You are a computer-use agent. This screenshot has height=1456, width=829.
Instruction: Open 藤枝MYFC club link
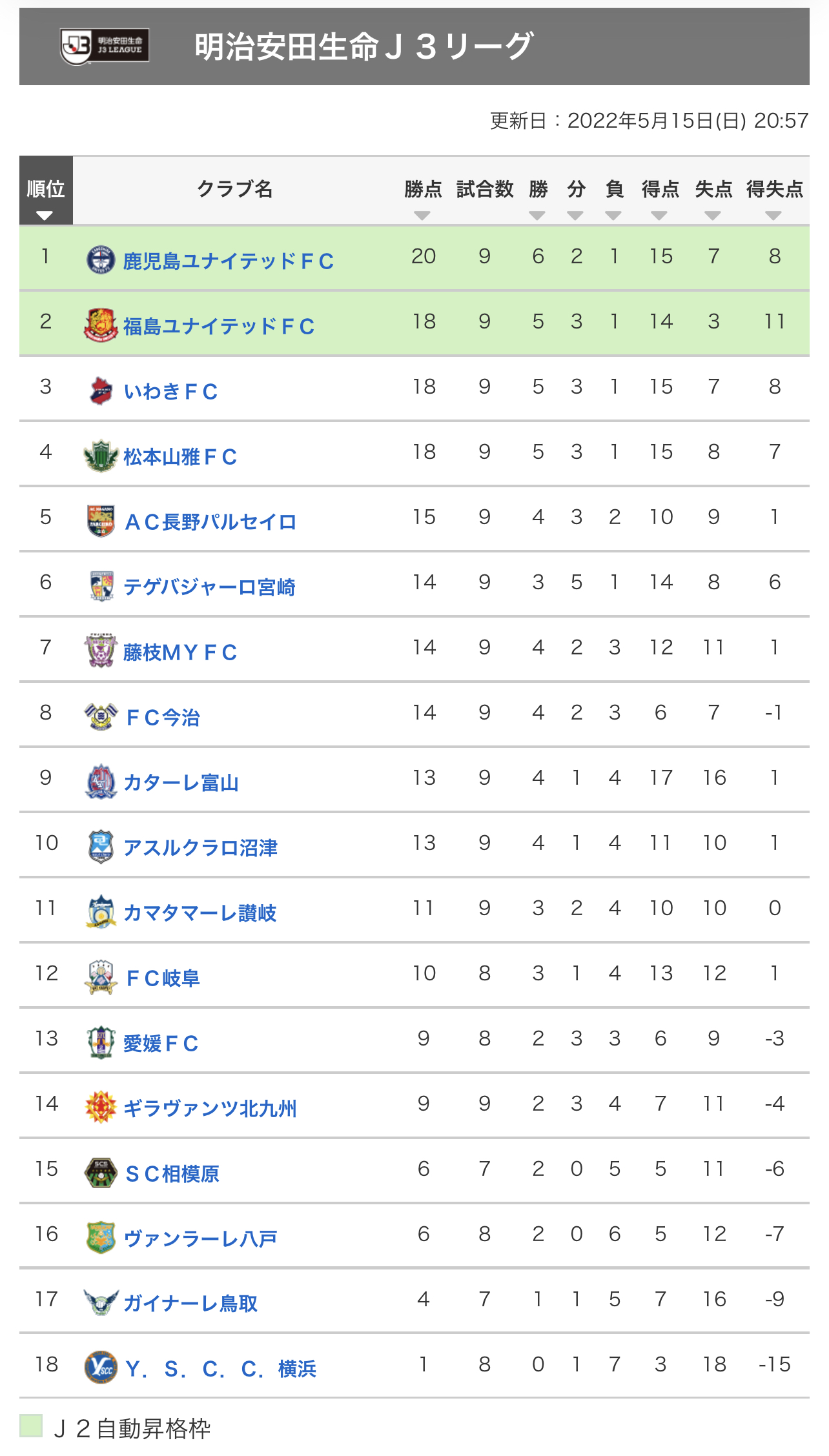(x=180, y=652)
